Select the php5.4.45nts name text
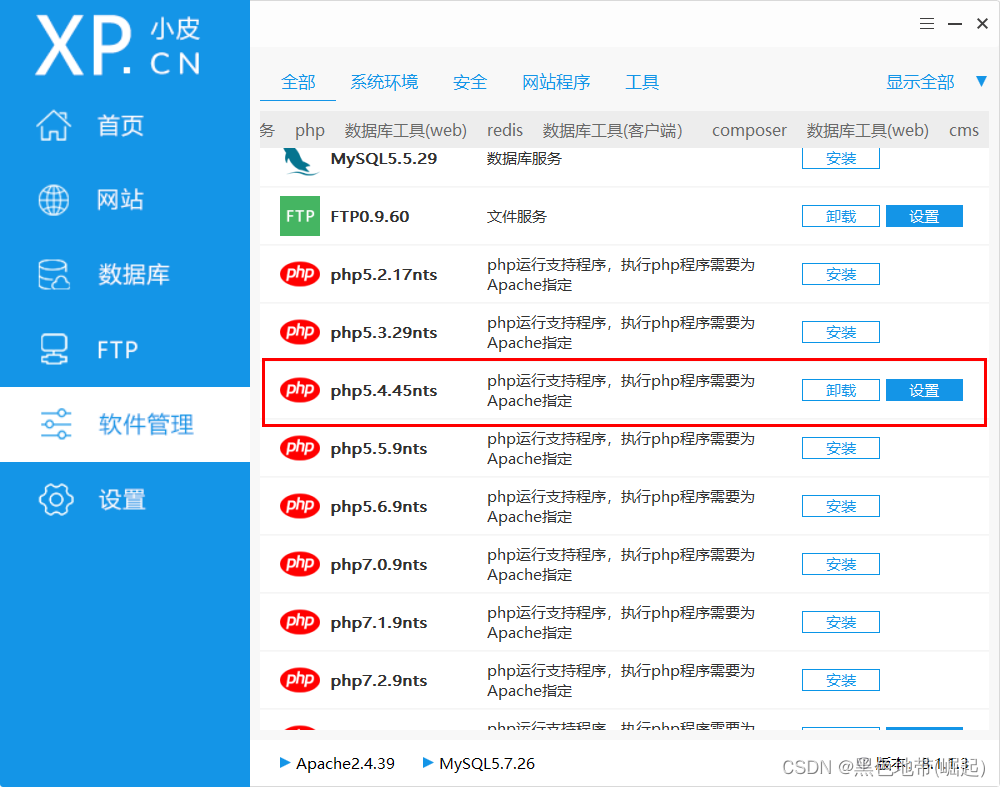 (383, 390)
